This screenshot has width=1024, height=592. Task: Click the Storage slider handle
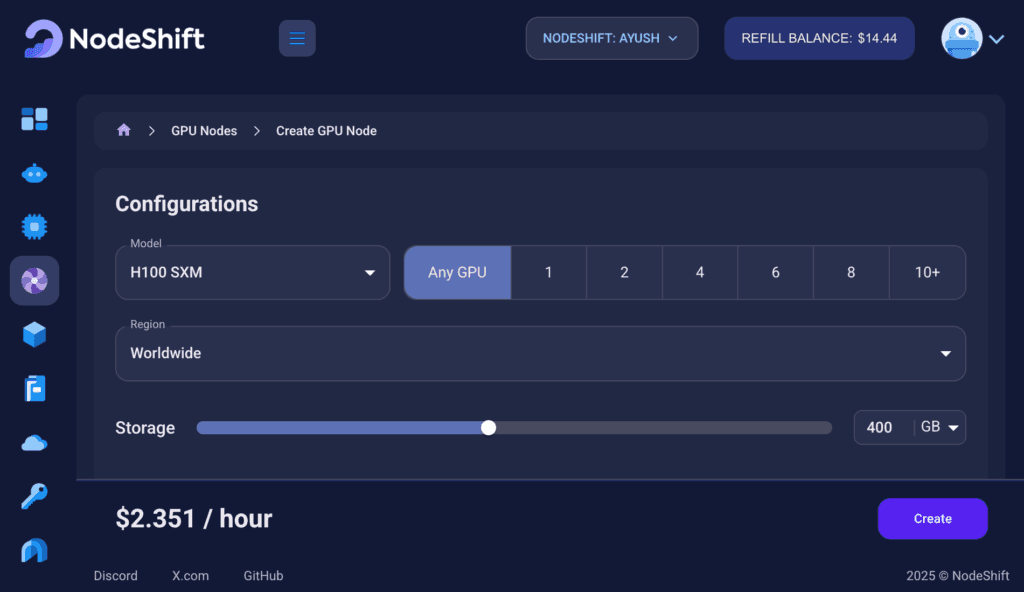pos(488,427)
